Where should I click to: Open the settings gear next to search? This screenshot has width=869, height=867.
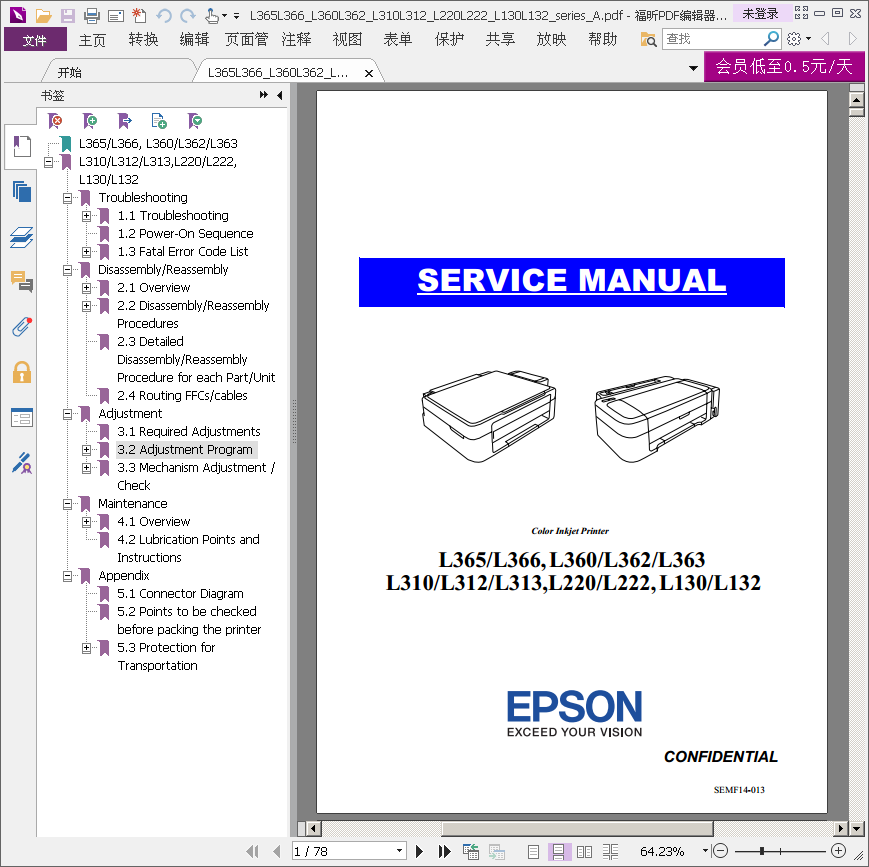[x=794, y=39]
